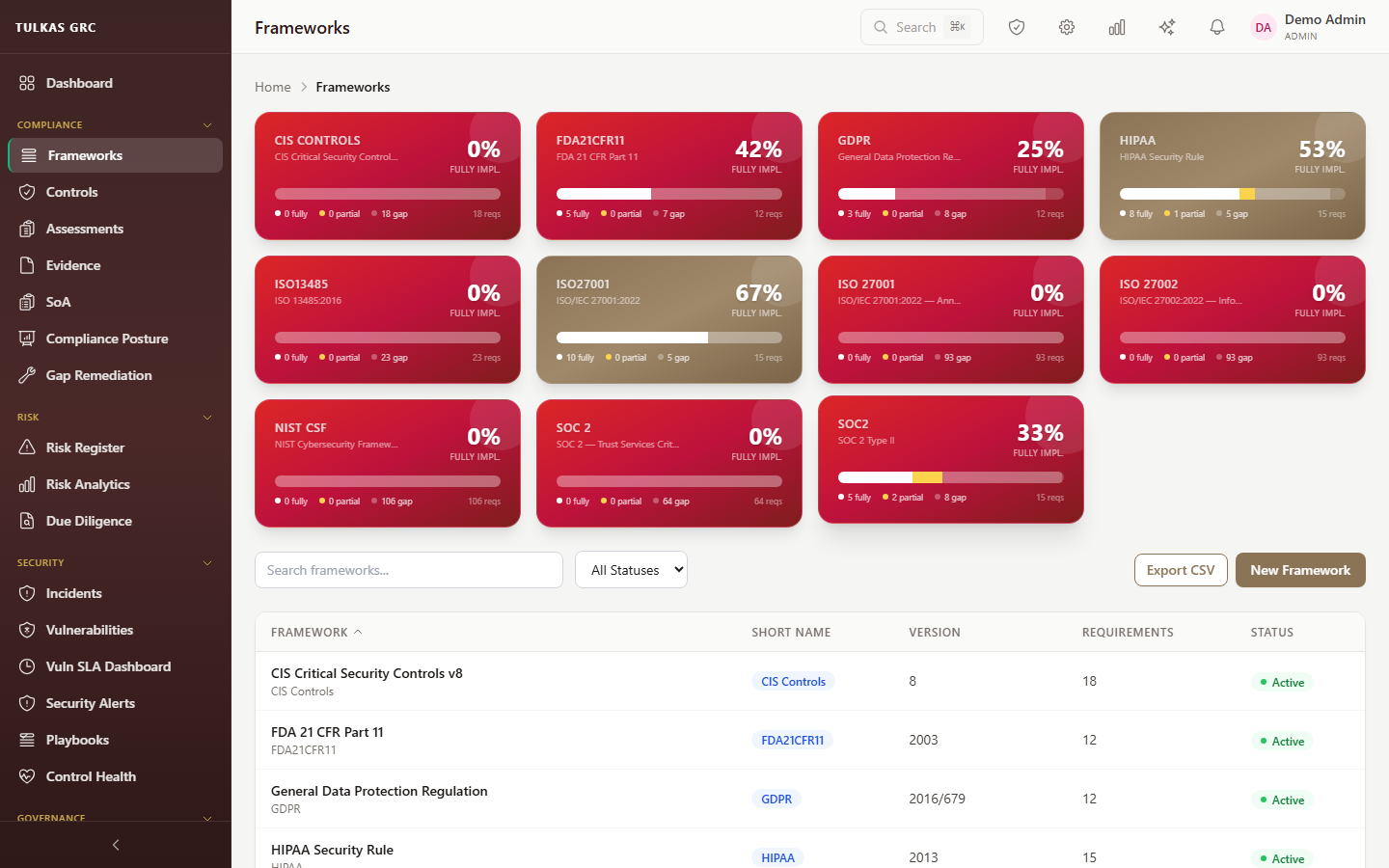This screenshot has height=868, width=1389.
Task: Open Controls in the sidebar
Action: pos(116,192)
